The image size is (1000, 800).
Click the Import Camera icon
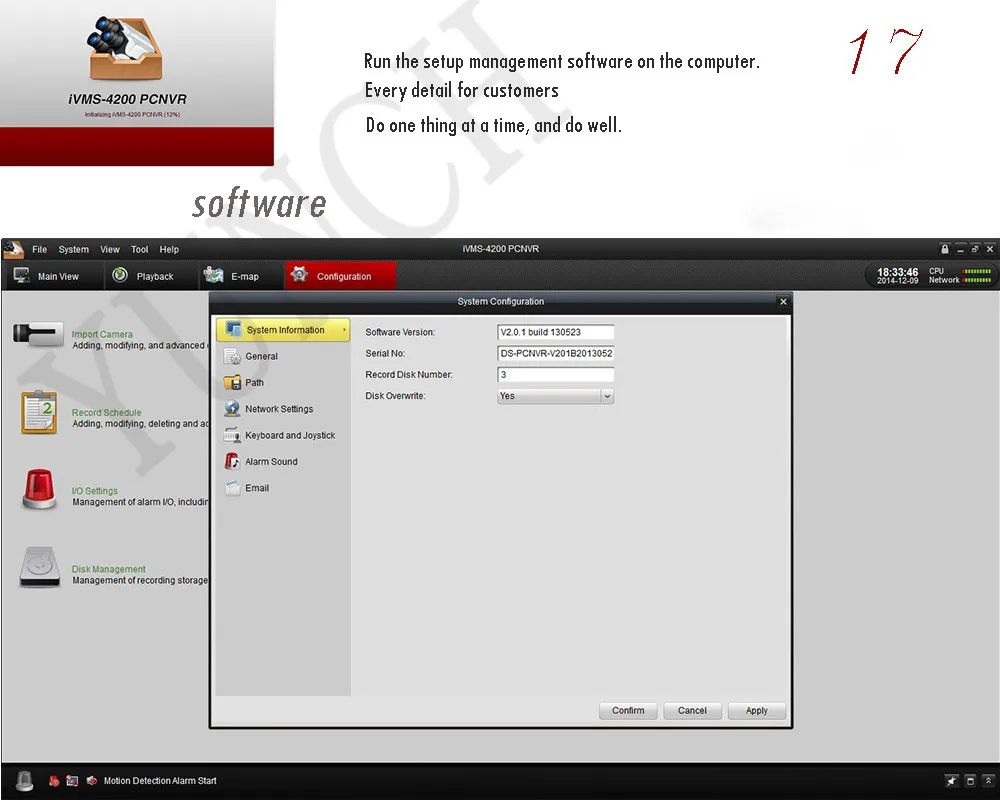(x=38, y=334)
